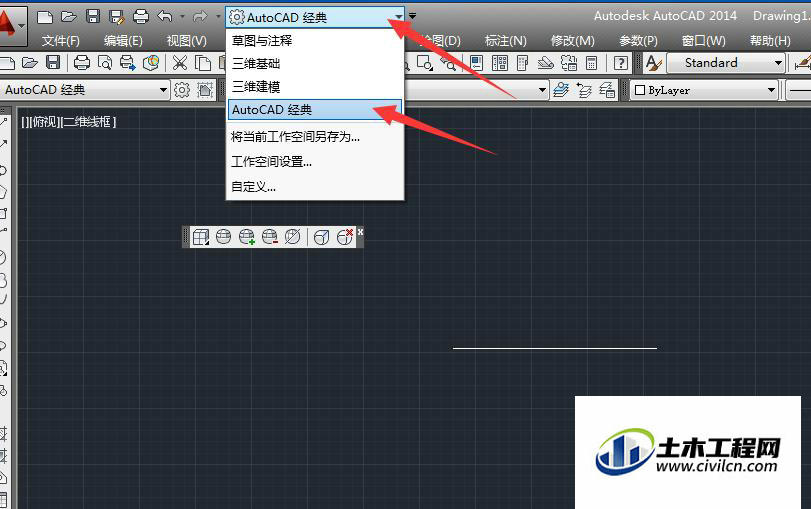Click the Open folder icon in Standard toolbar
This screenshot has height=509, width=811.
pos(29,63)
